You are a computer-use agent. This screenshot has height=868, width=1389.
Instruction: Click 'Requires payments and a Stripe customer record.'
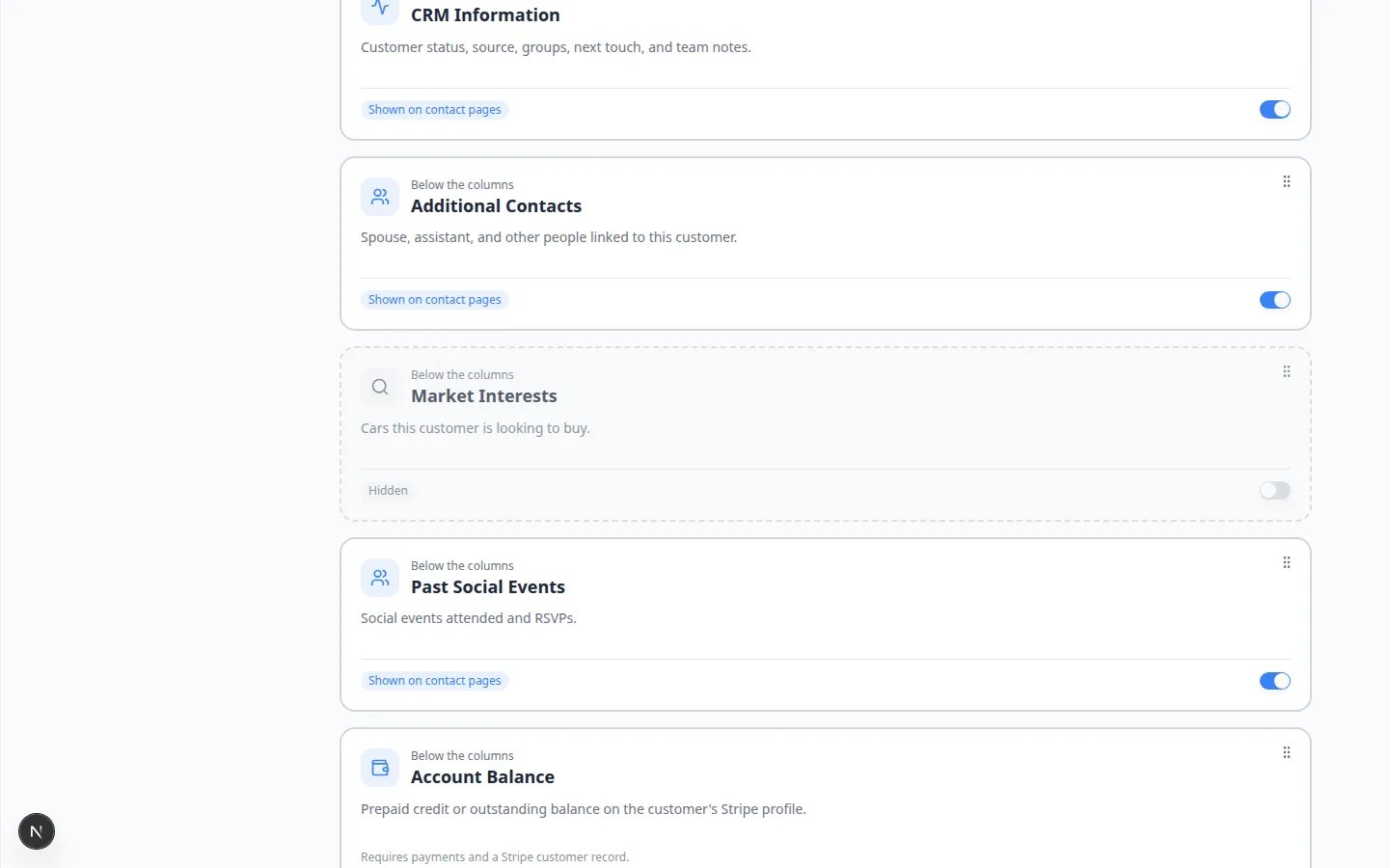coord(495,857)
